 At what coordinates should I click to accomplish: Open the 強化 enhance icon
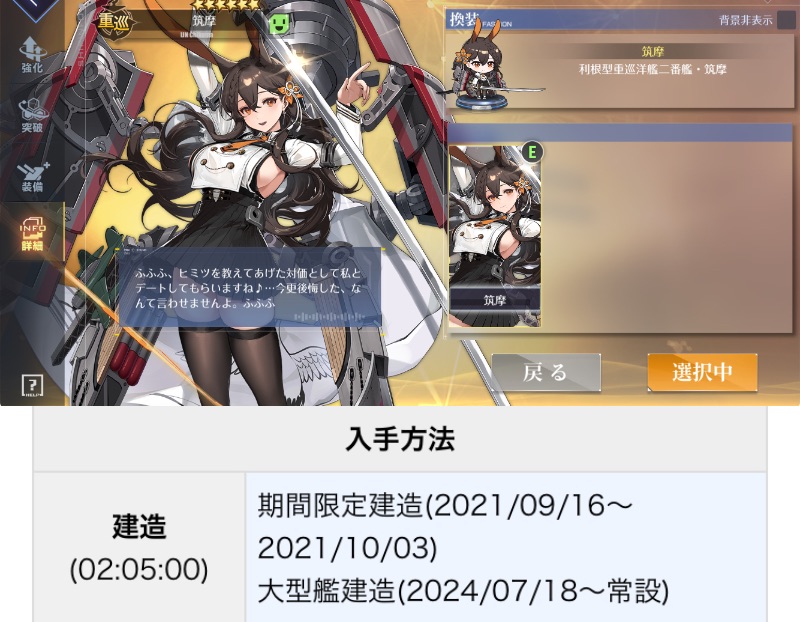click(32, 55)
